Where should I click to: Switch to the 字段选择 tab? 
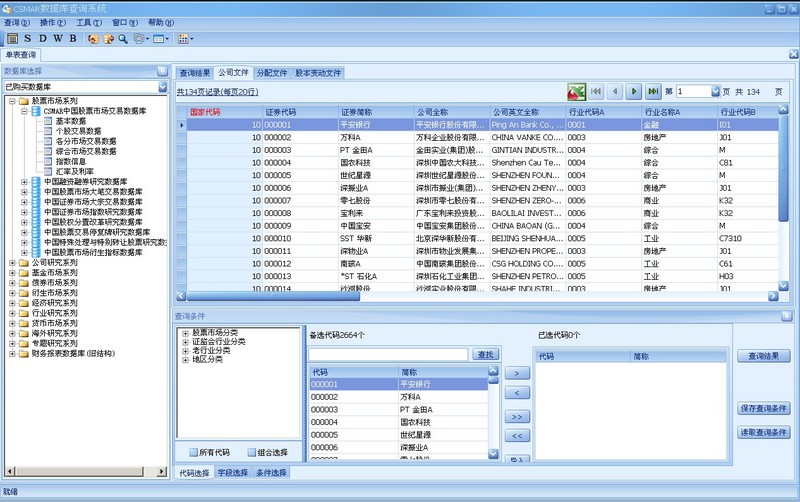[233, 473]
